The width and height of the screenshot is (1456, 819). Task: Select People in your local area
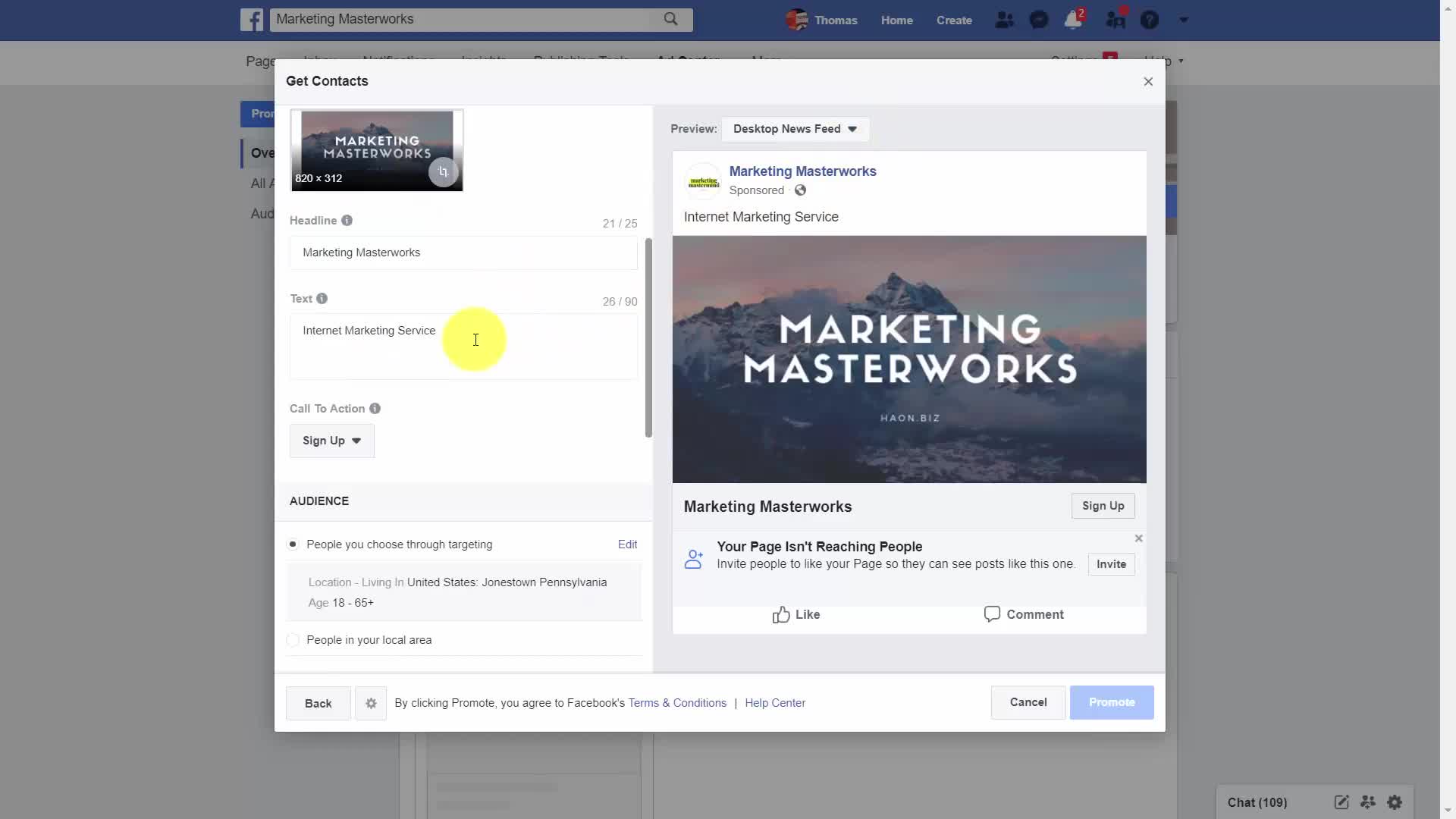point(293,640)
